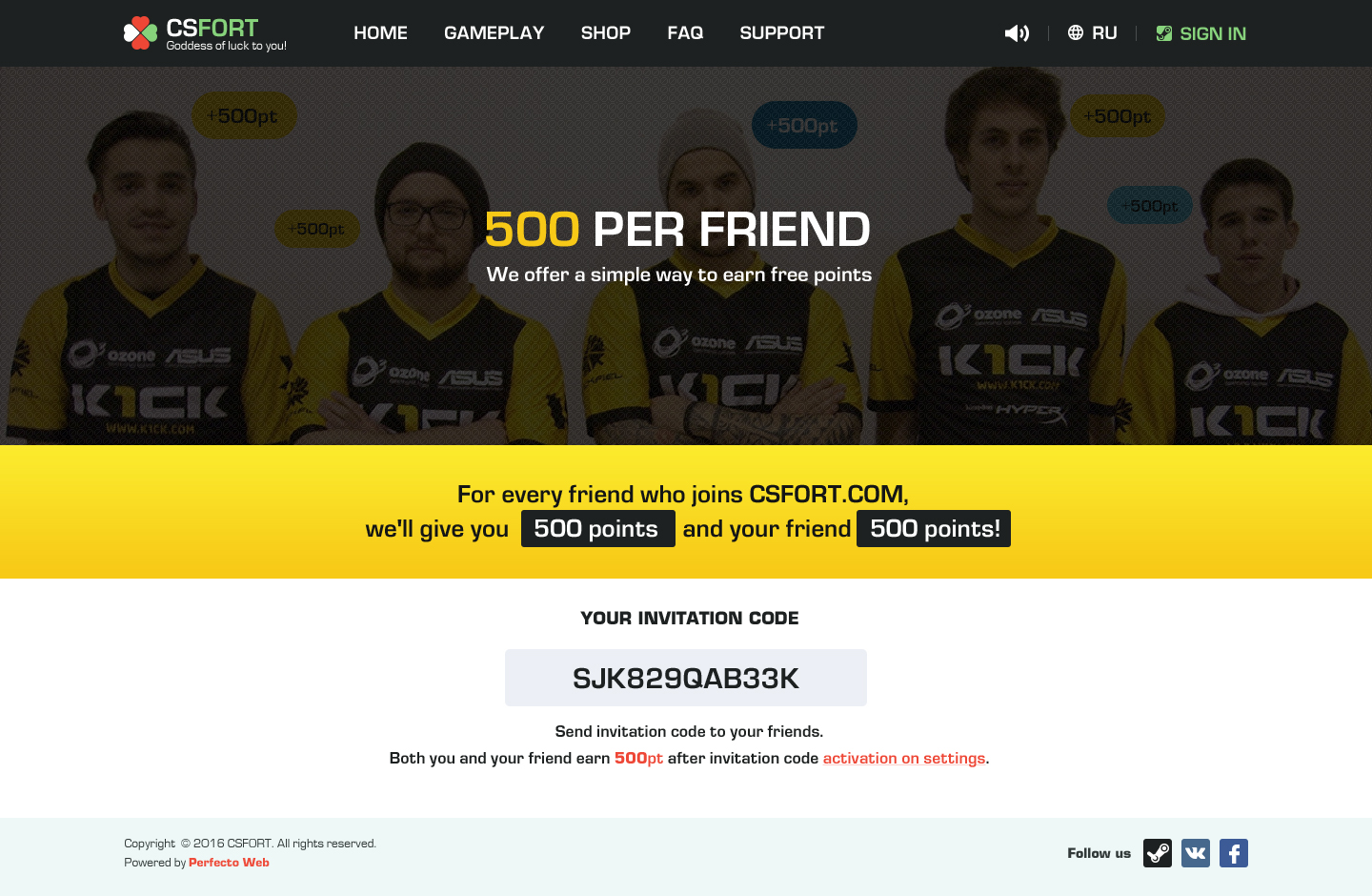Click the blue +500pt badge near center

point(804,125)
